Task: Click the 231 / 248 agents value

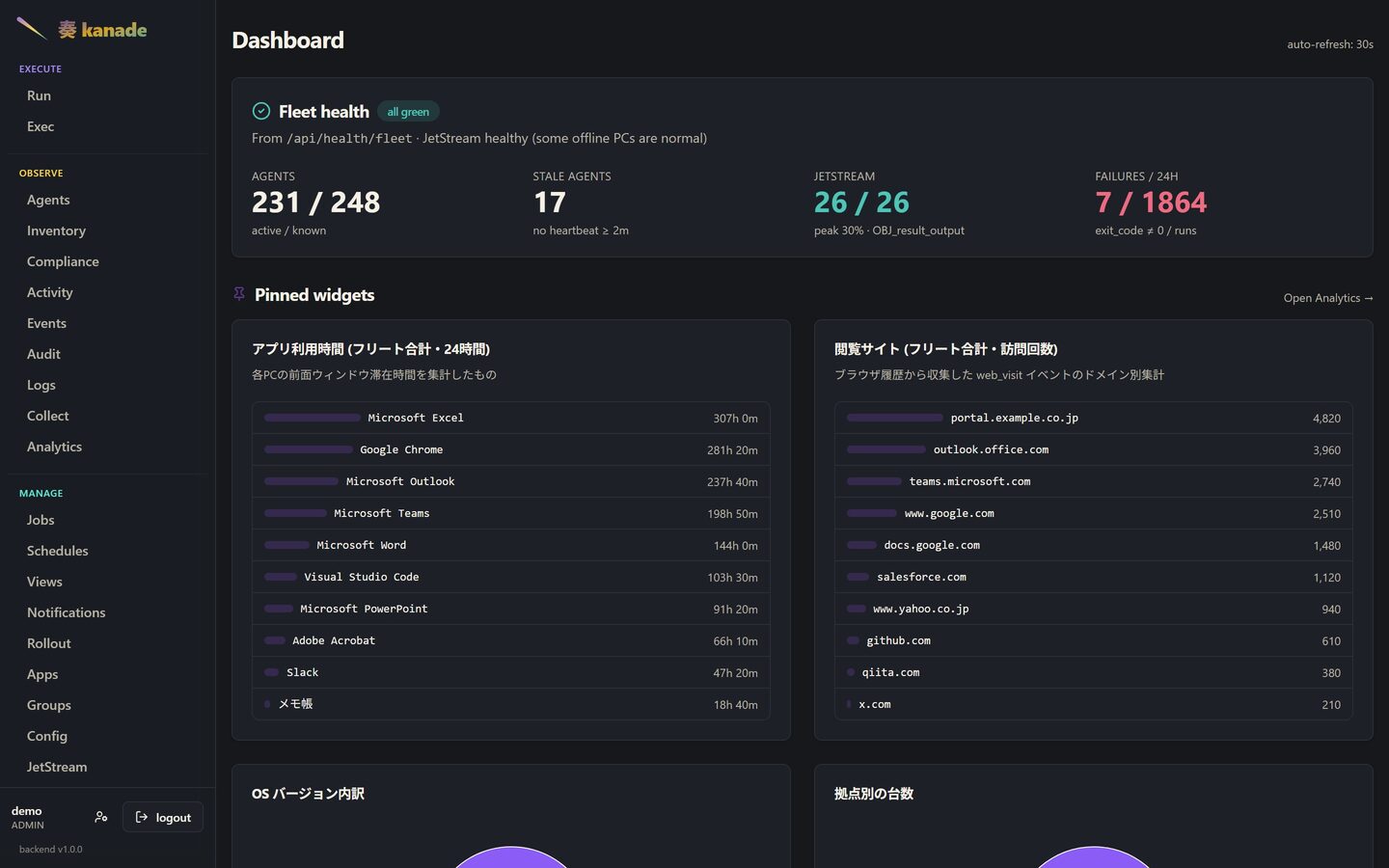Action: (315, 203)
